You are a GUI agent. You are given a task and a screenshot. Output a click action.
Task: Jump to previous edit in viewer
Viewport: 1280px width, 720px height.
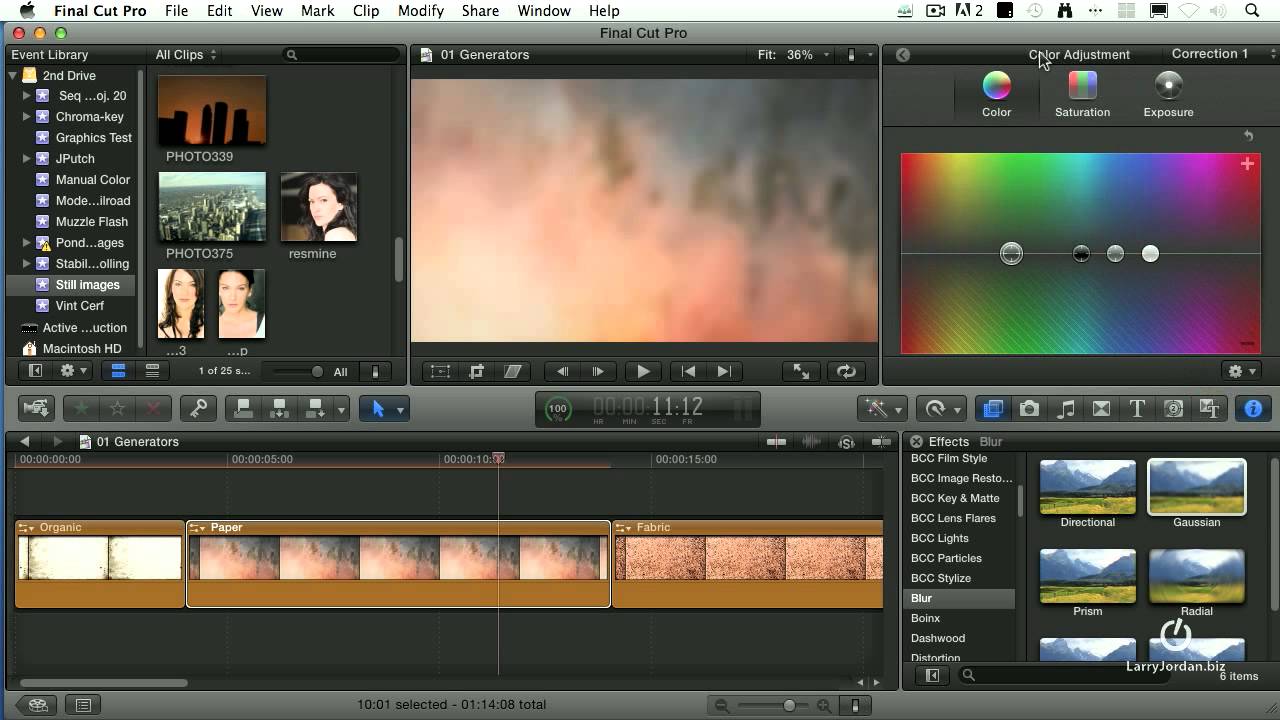coord(688,371)
